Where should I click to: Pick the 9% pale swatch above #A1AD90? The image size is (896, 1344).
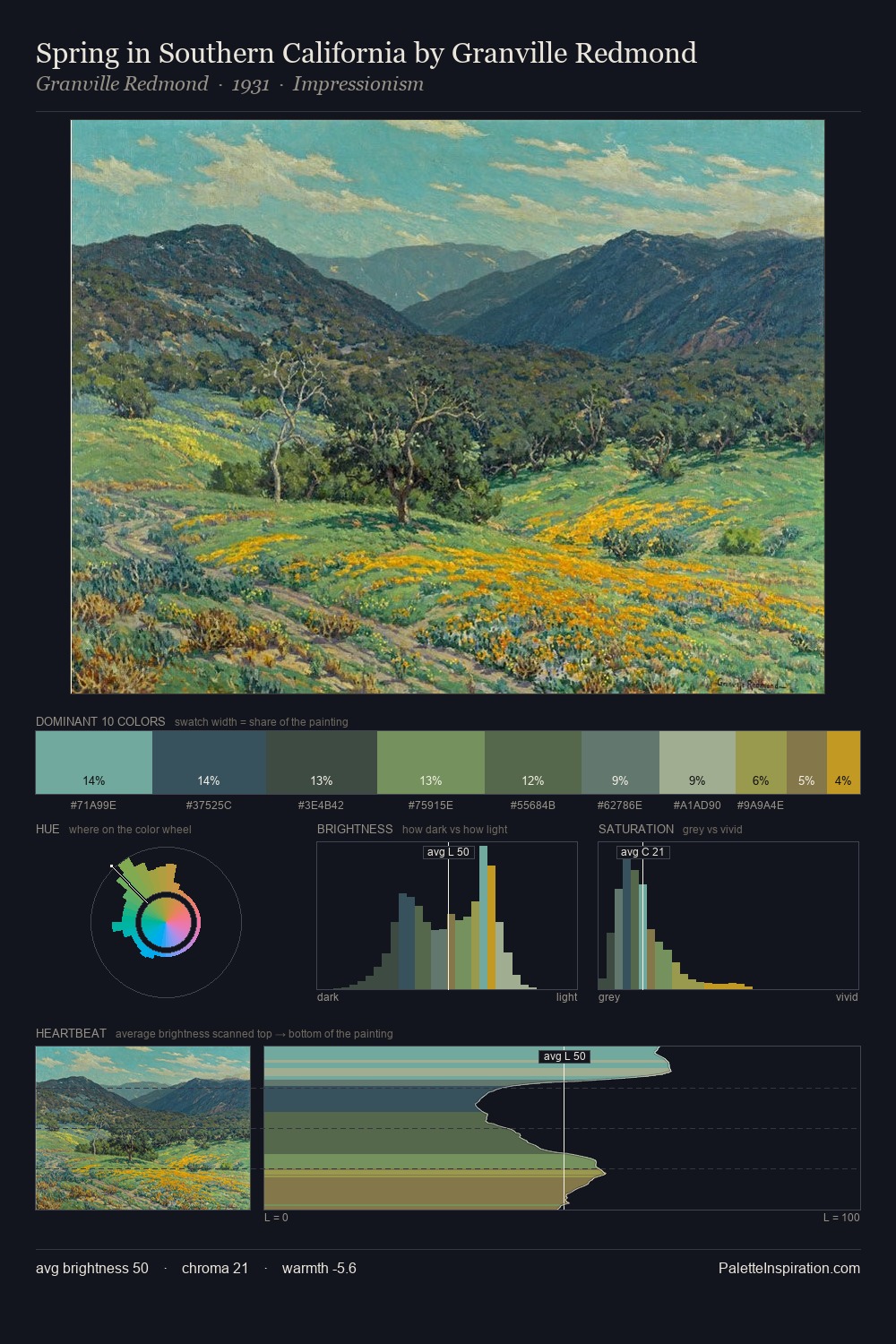point(697,762)
